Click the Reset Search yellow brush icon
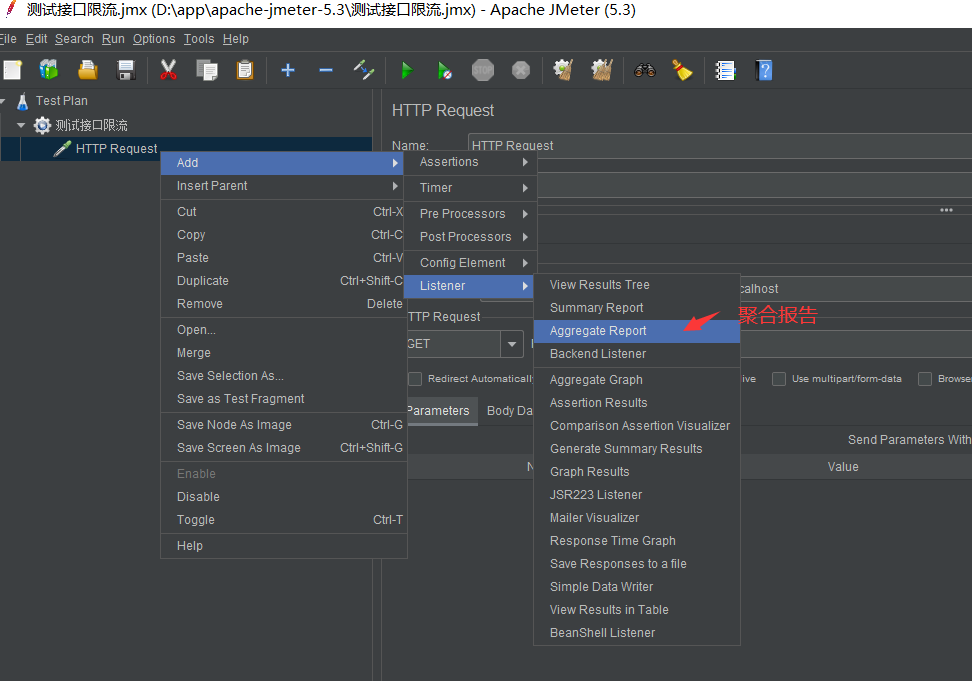The image size is (972, 681). click(x=683, y=70)
